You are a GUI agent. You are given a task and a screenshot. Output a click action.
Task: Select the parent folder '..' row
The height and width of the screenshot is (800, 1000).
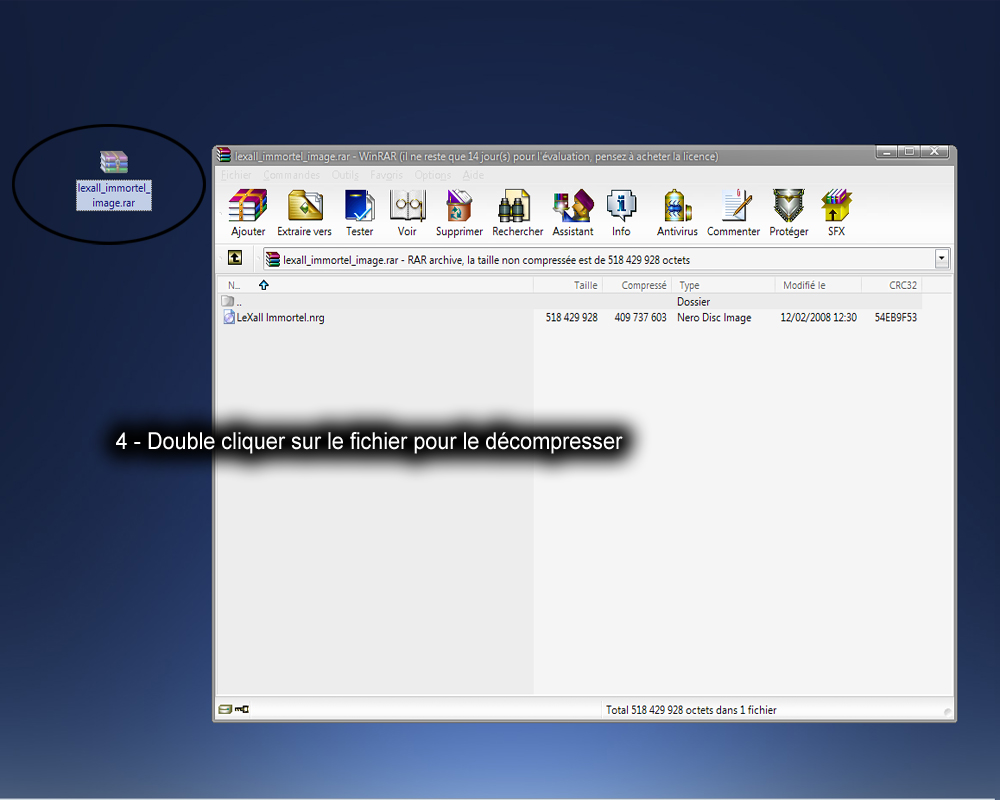[571, 301]
